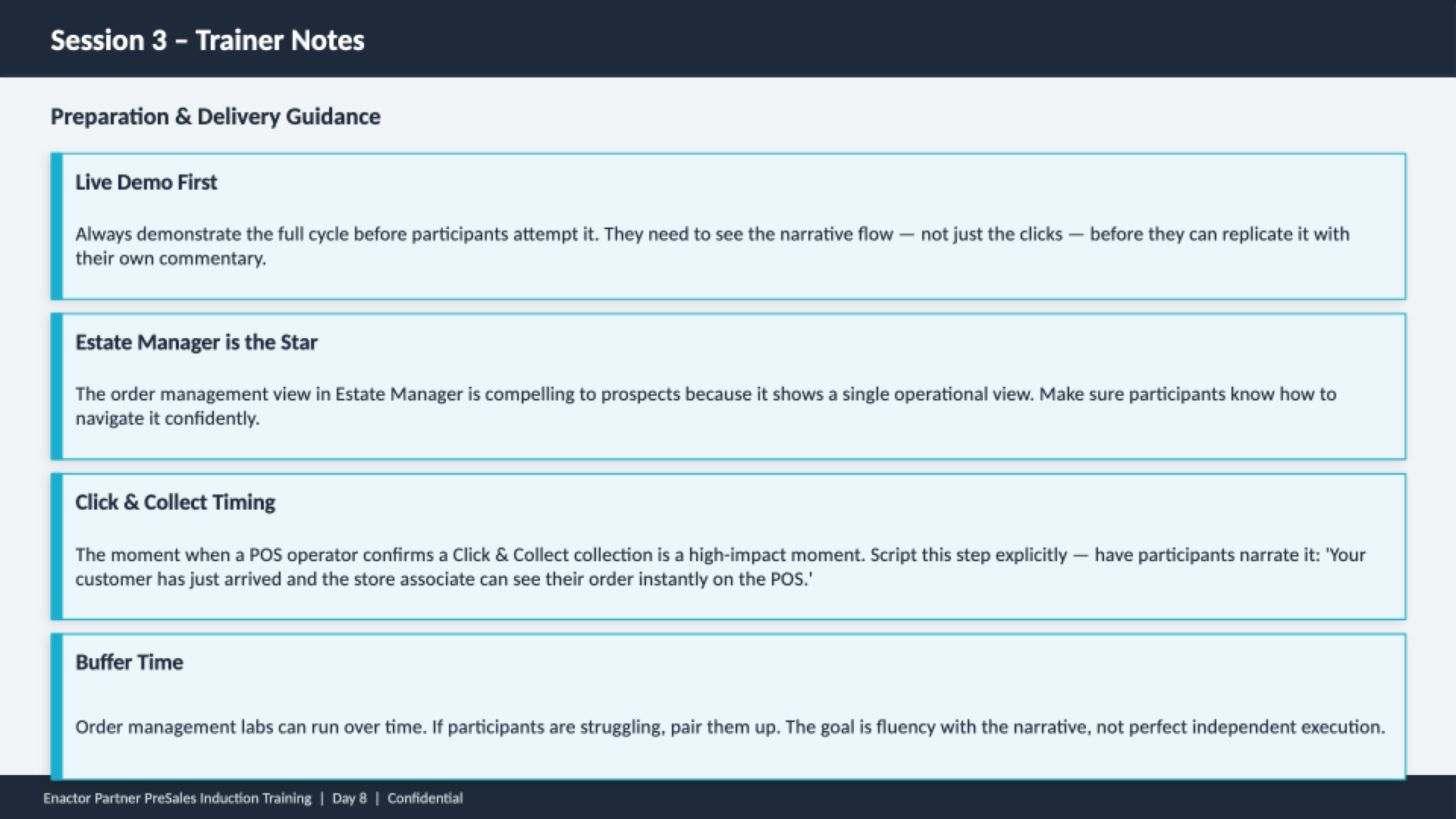Click the "Day 8" footer label
This screenshot has width=1456, height=819.
(x=349, y=799)
